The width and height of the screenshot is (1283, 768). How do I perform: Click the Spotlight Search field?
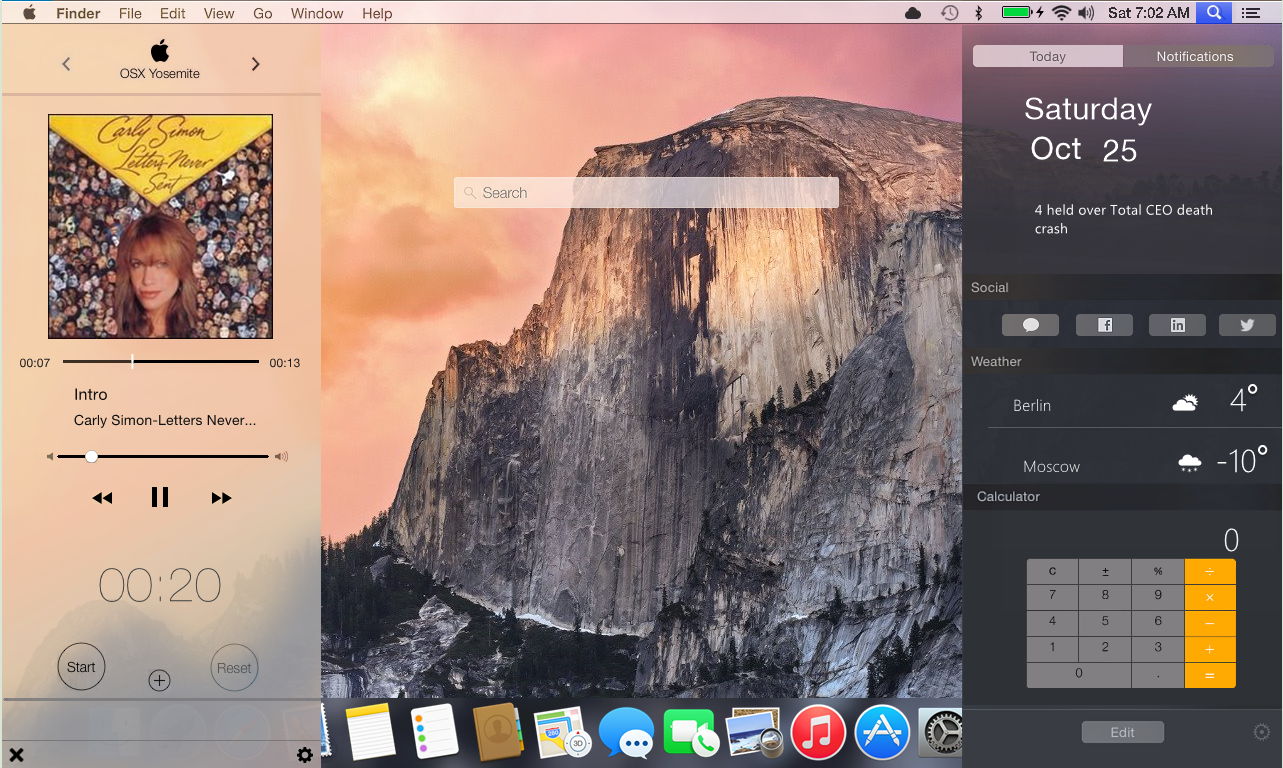646,193
